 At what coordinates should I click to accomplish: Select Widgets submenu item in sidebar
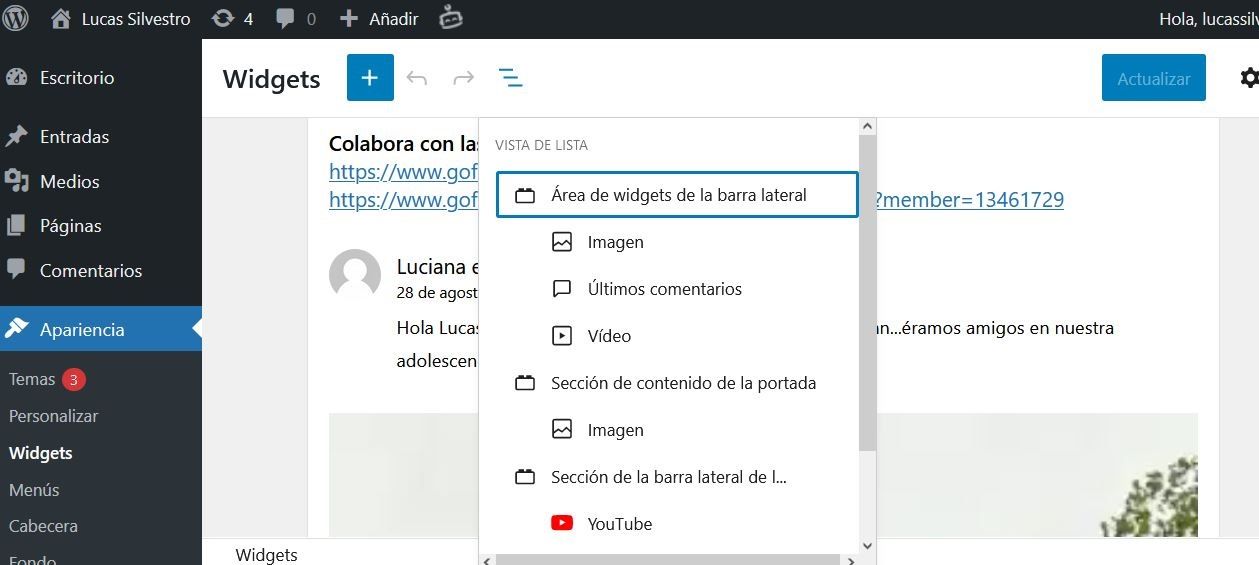coord(41,453)
